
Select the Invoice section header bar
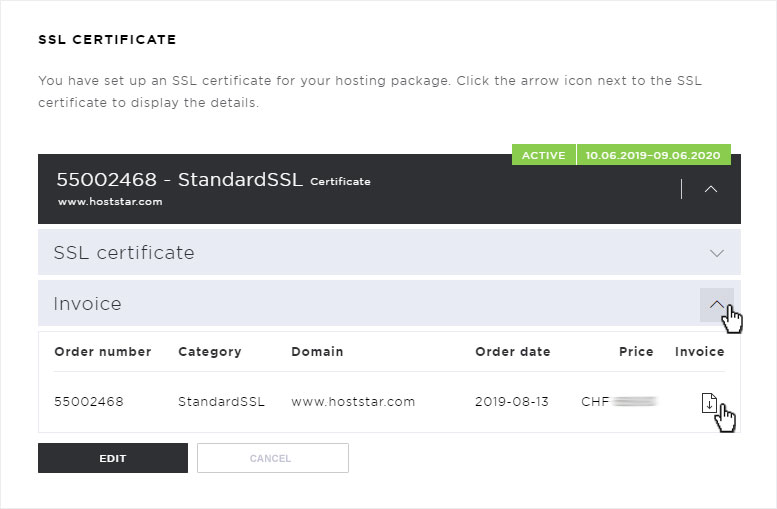[x=389, y=303]
